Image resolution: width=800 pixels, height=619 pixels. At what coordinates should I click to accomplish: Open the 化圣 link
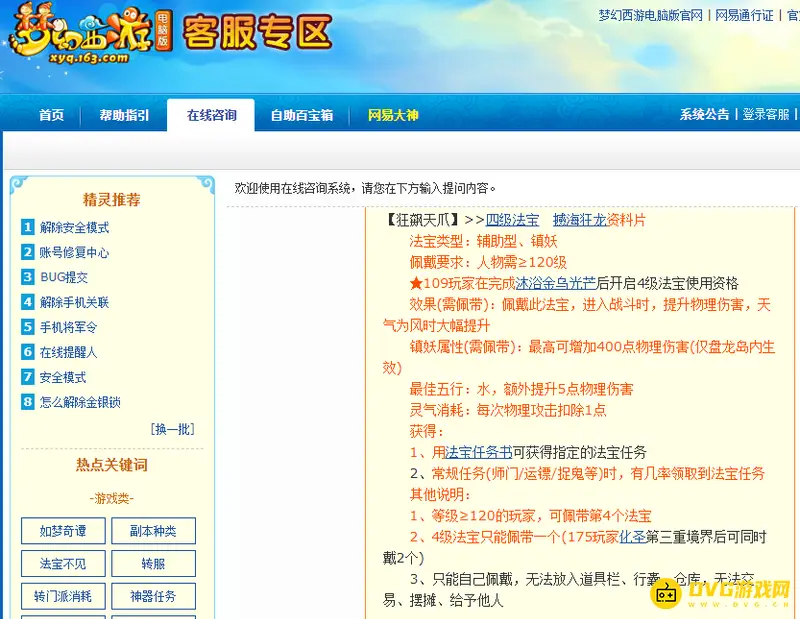click(632, 537)
